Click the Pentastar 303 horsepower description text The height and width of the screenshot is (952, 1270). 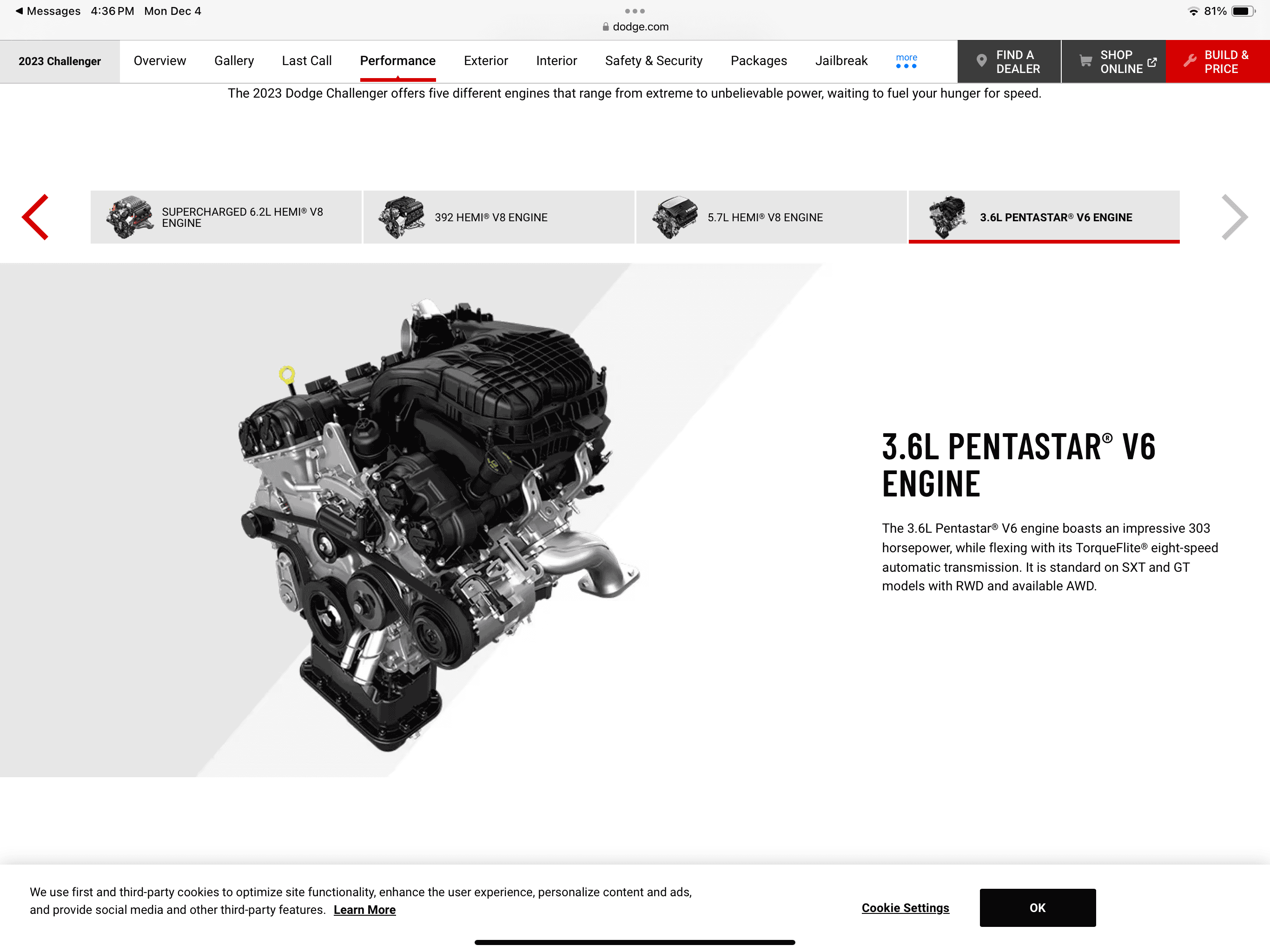coord(1050,556)
